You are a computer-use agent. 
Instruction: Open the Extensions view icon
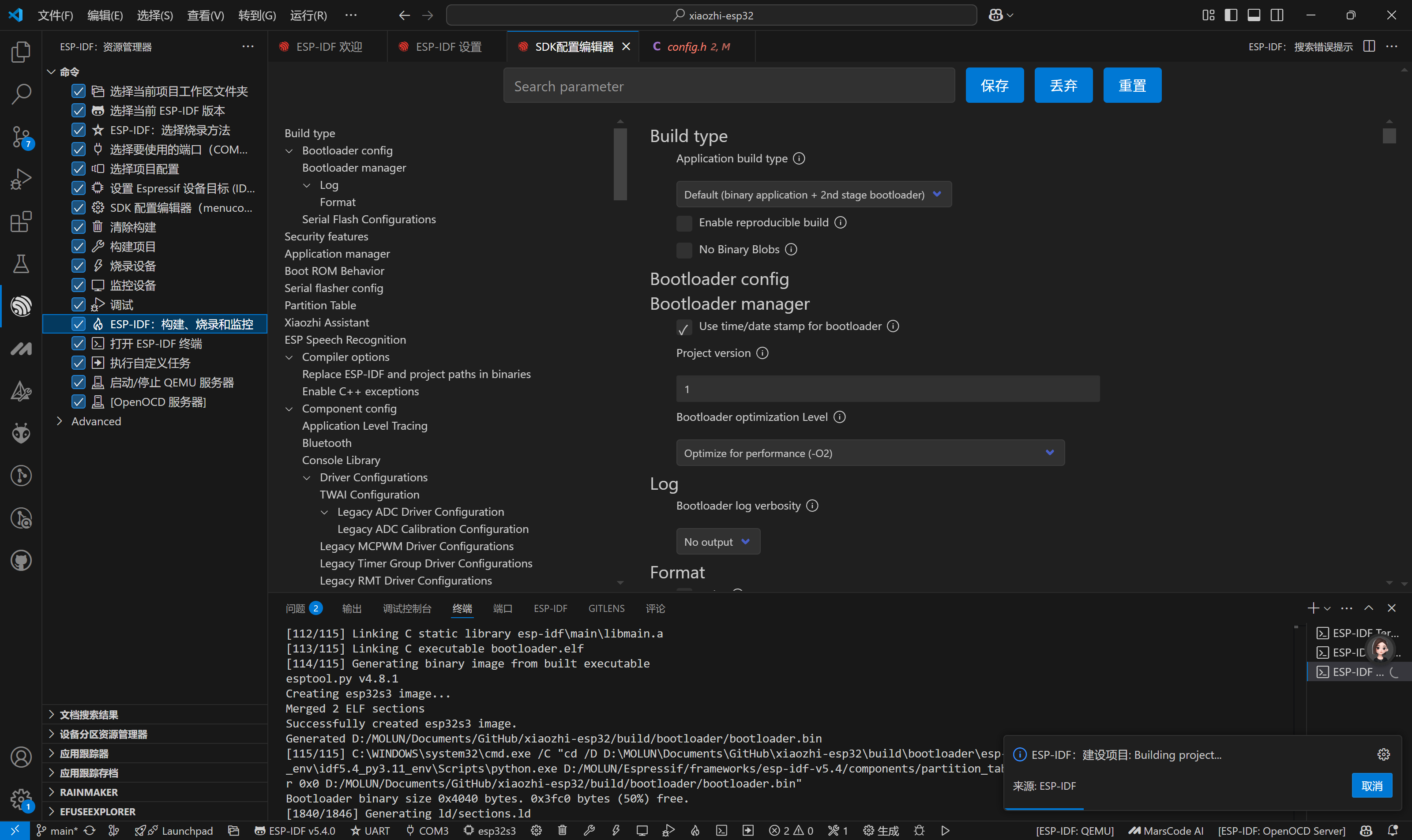point(21,221)
